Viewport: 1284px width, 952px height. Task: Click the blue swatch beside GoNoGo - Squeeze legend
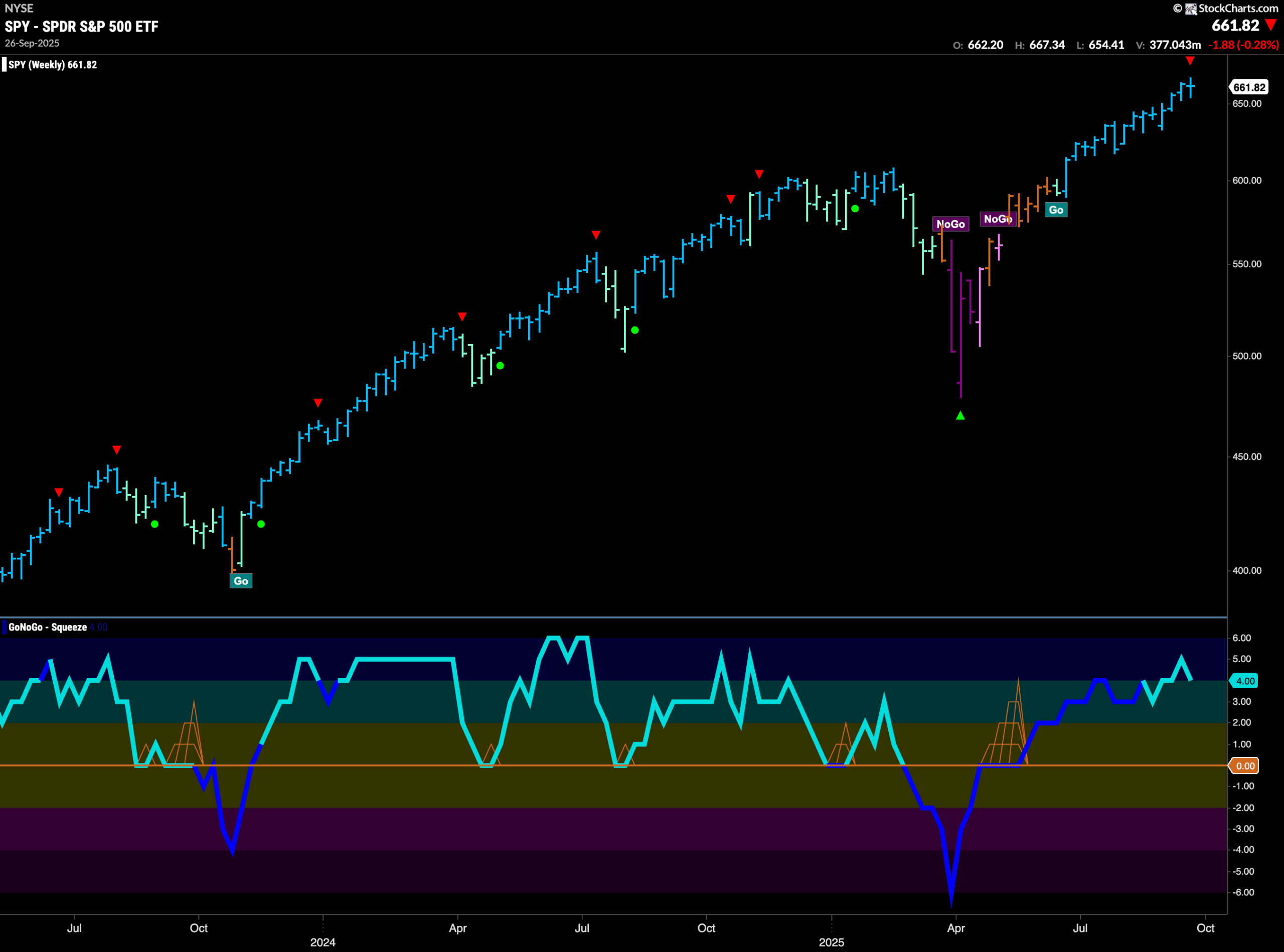[x=4, y=627]
